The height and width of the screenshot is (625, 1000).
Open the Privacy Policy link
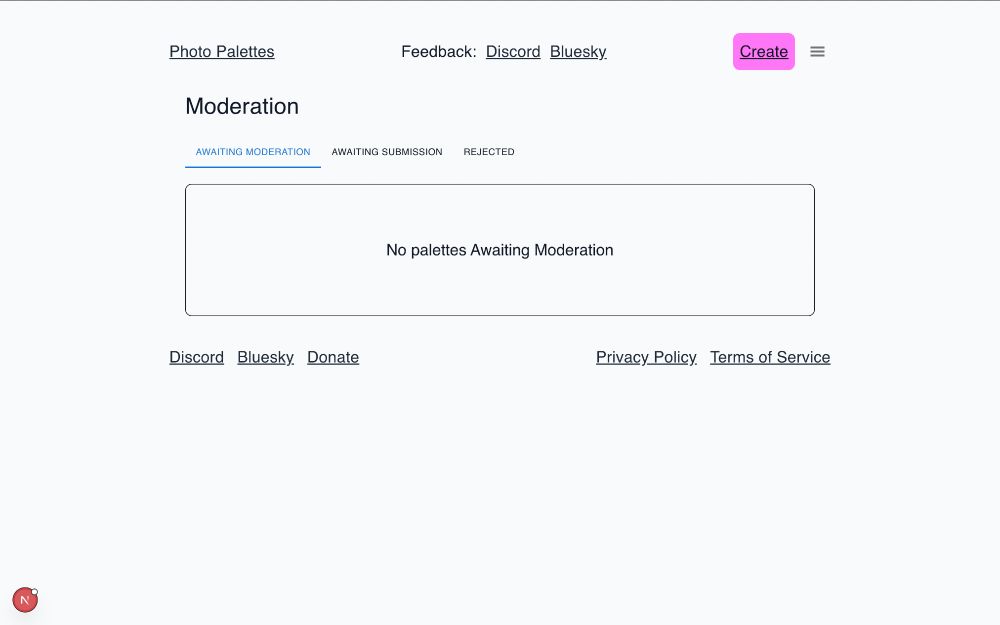[x=646, y=357]
